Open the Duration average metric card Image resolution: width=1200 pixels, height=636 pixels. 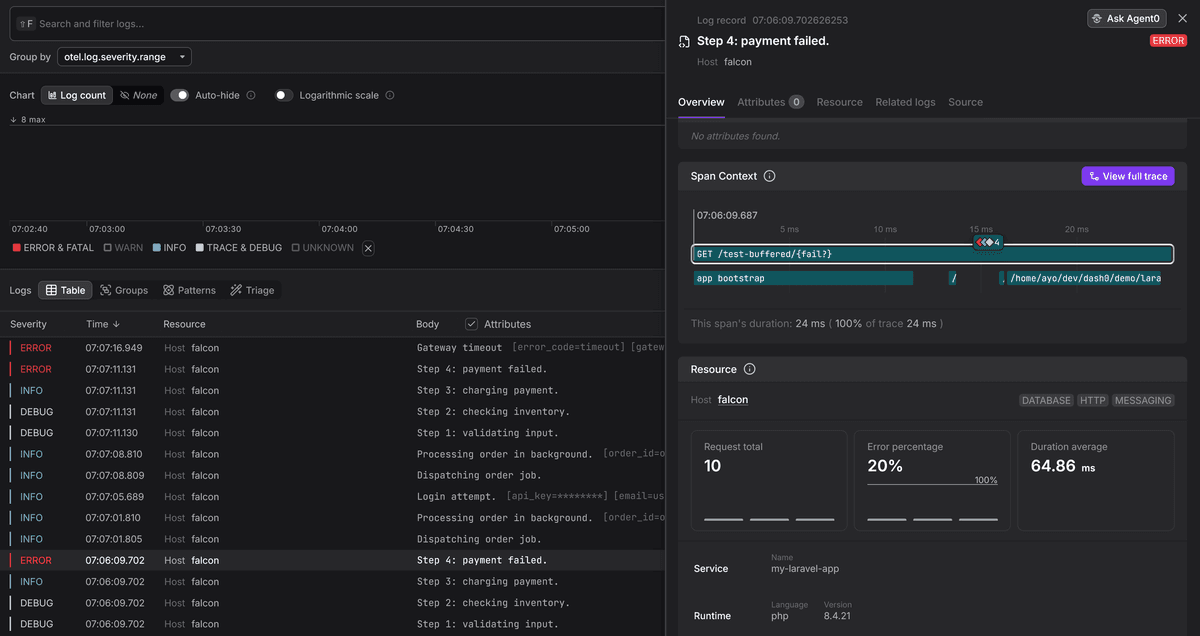tap(1096, 481)
